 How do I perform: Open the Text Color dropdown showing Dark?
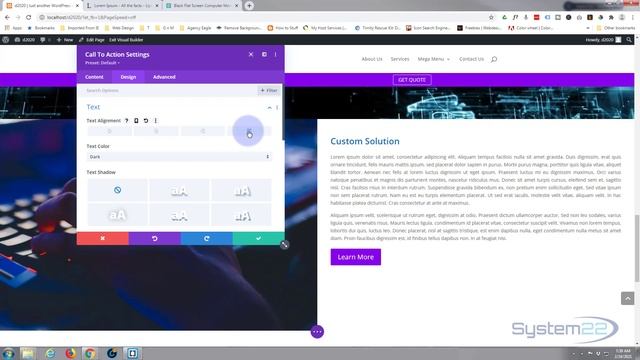(179, 157)
